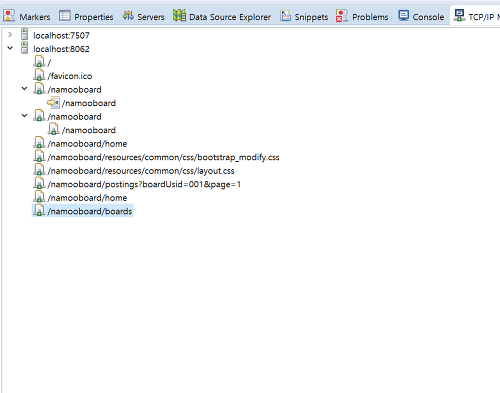Image resolution: width=500 pixels, height=393 pixels.
Task: Click the request icon beside /favicon.ico
Action: 39,75
